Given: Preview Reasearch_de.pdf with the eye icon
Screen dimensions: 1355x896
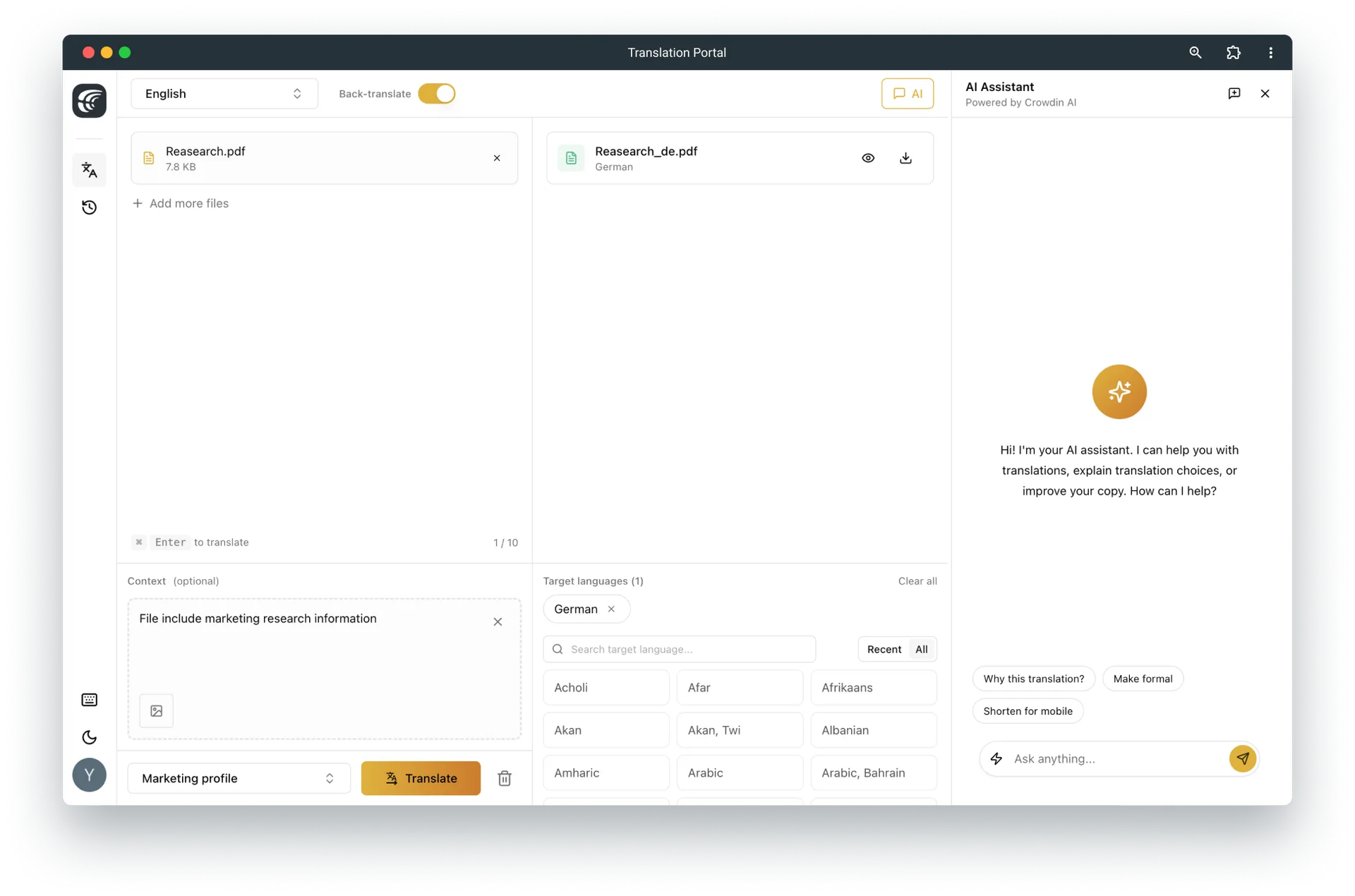Looking at the screenshot, I should (x=868, y=158).
